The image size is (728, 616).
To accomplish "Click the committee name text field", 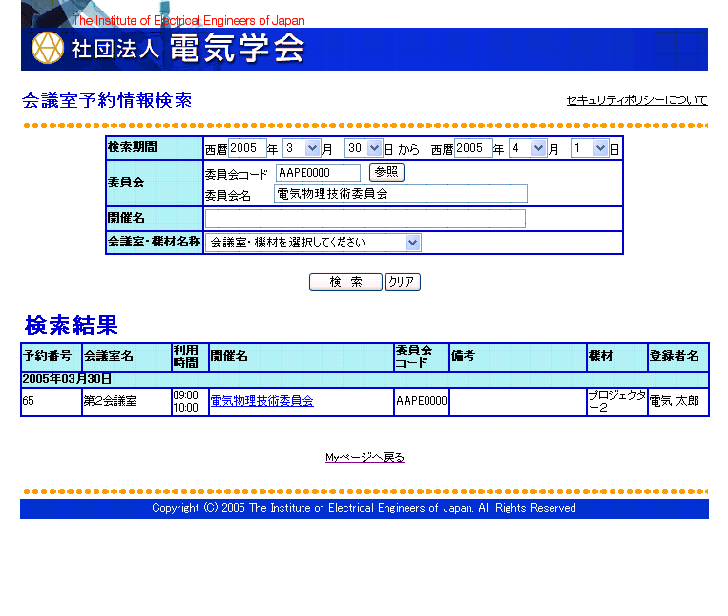I will point(400,194).
